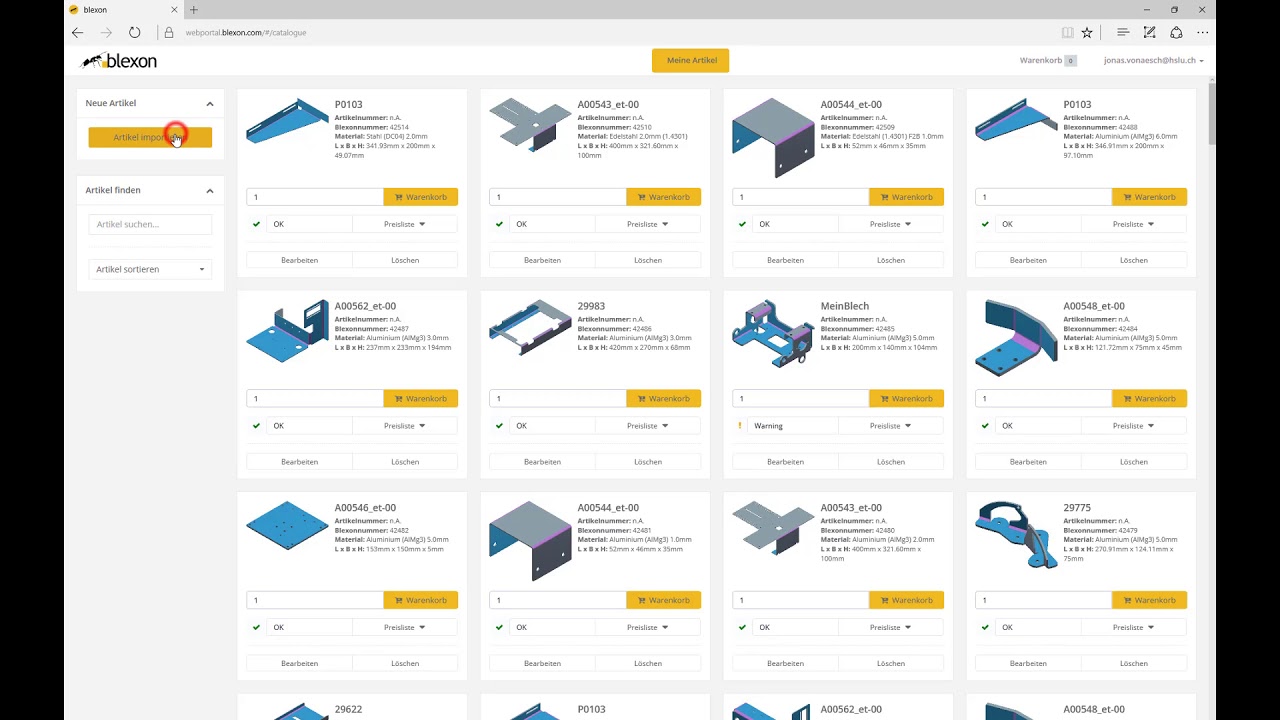Click the quantity field on the 29983 card
The height and width of the screenshot is (720, 1280).
[557, 399]
